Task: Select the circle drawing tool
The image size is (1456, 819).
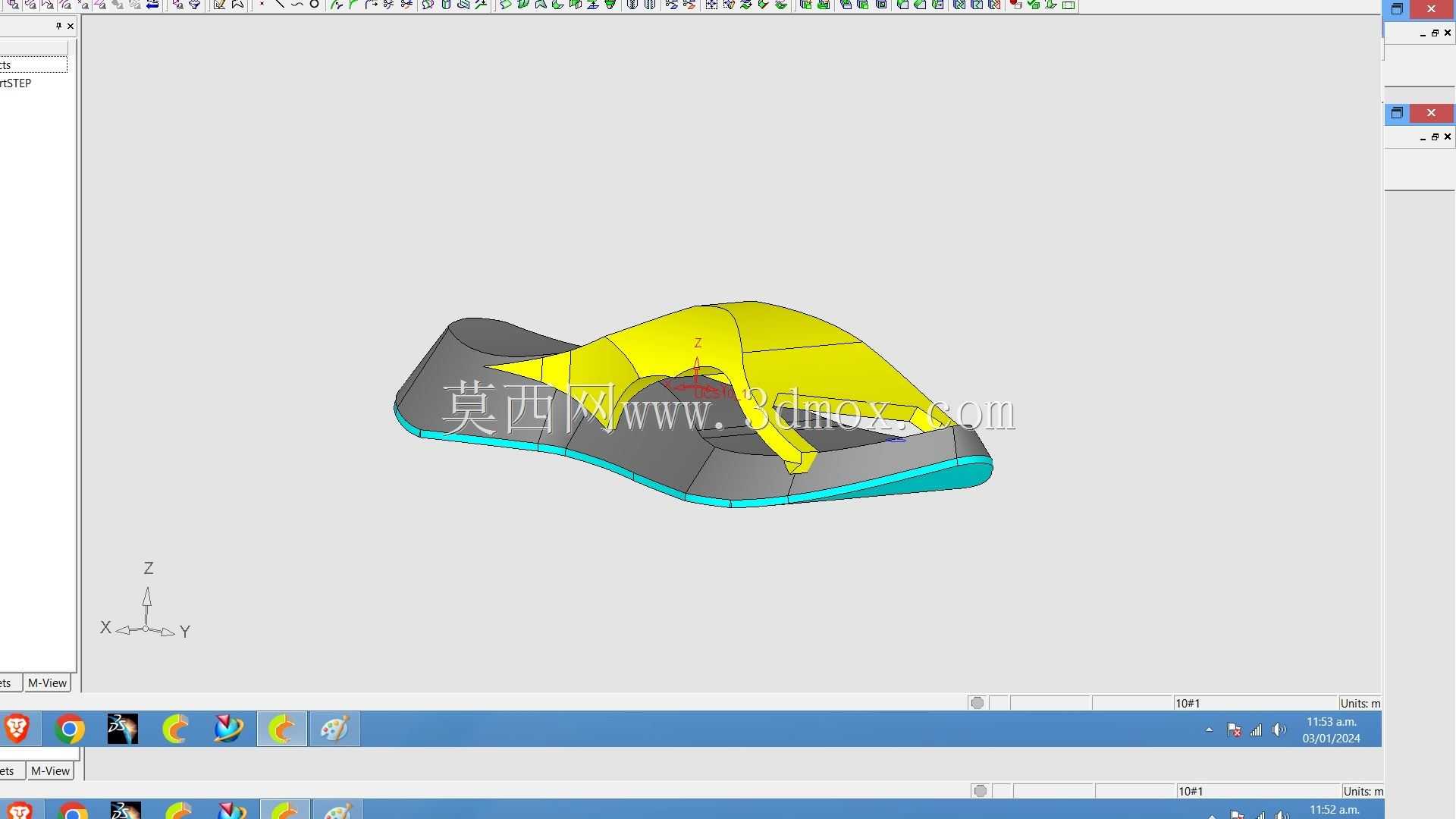Action: click(314, 5)
